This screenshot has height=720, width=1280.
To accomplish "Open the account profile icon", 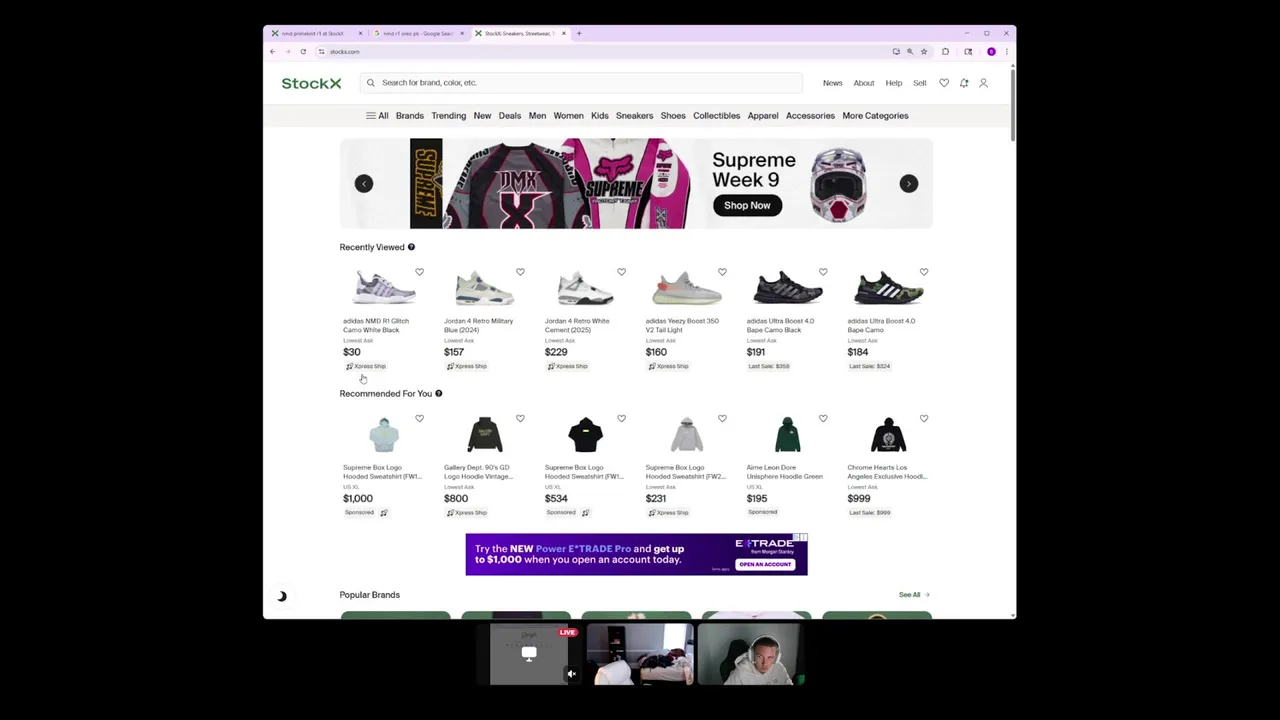I will pos(983,83).
